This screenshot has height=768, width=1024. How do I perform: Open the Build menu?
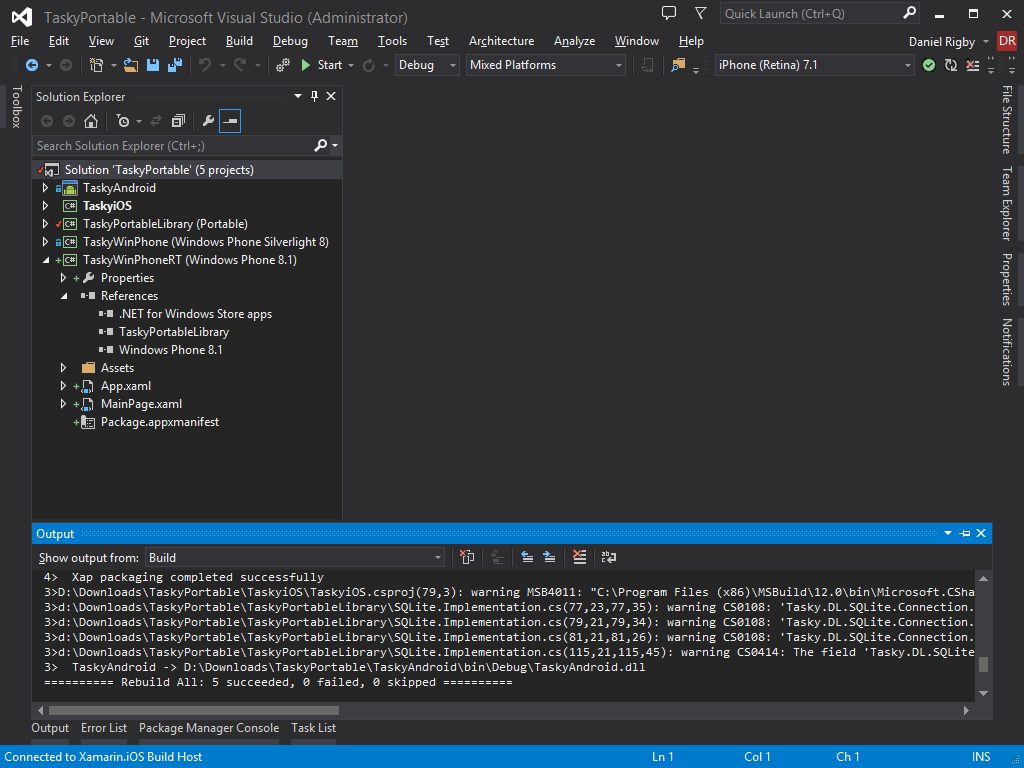coord(239,40)
